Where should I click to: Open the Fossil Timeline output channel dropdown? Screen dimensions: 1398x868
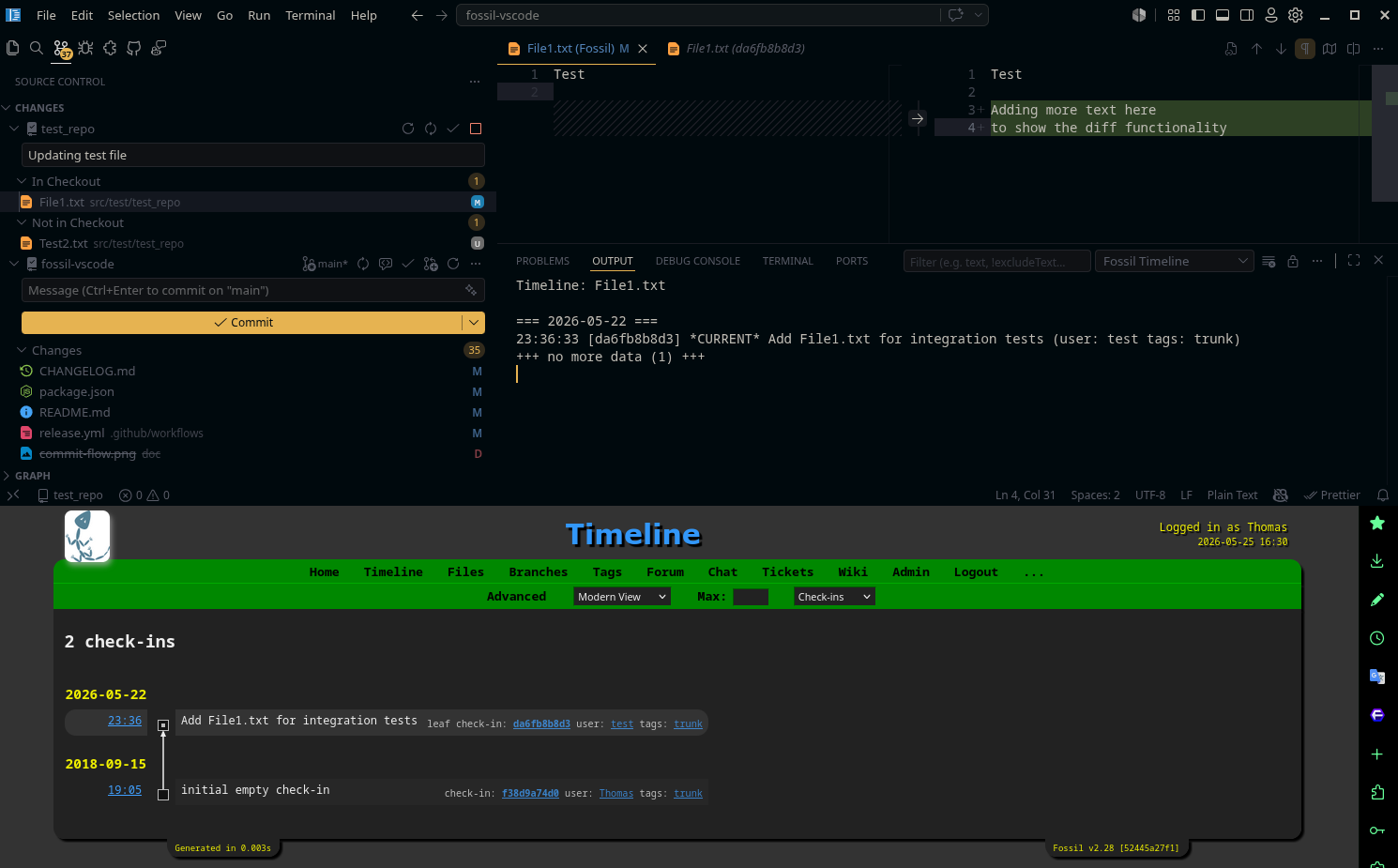pyautogui.click(x=1175, y=261)
